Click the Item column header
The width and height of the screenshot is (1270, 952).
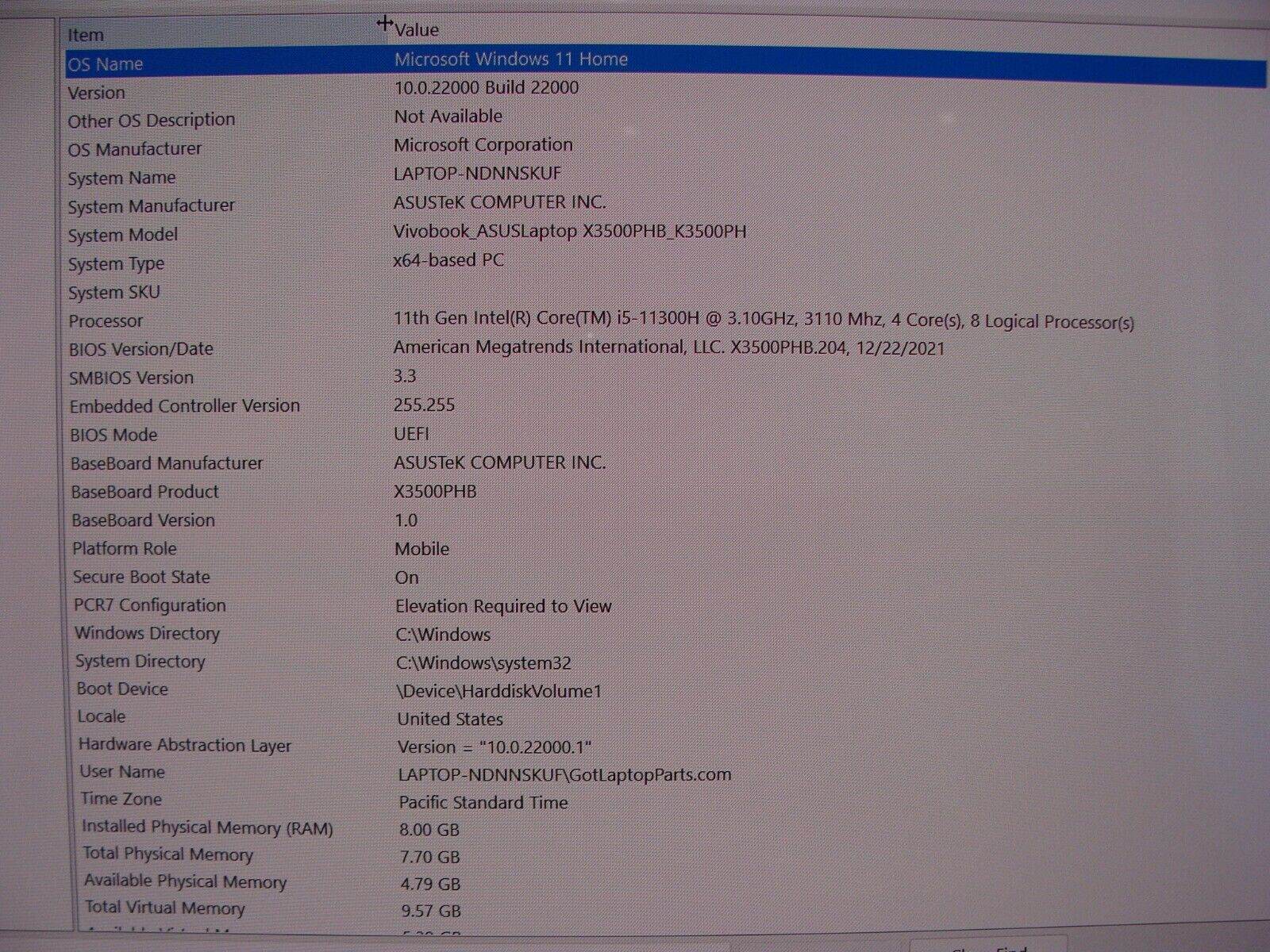coord(86,35)
